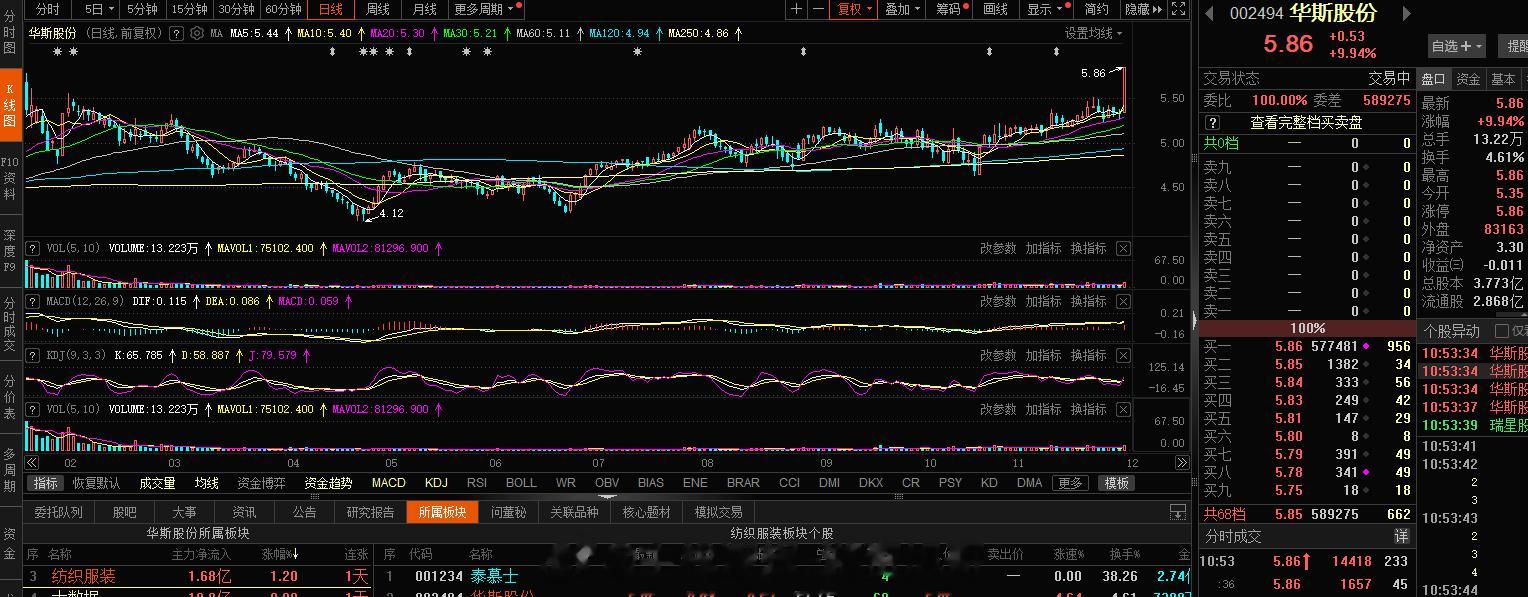Viewport: 1528px width, 597px height.
Task: Switch to 周线 chart tab
Action: 378,9
